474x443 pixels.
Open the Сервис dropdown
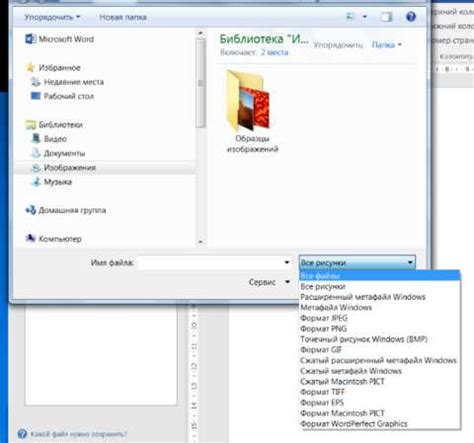(269, 282)
